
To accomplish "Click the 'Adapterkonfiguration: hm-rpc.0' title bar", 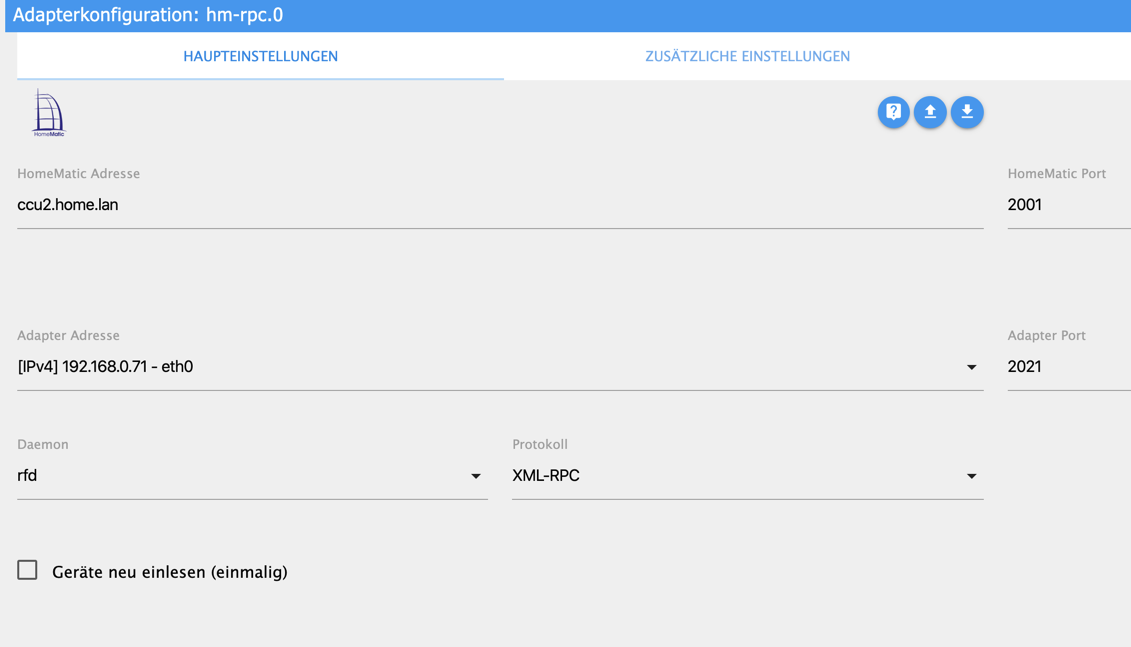I will pos(568,15).
